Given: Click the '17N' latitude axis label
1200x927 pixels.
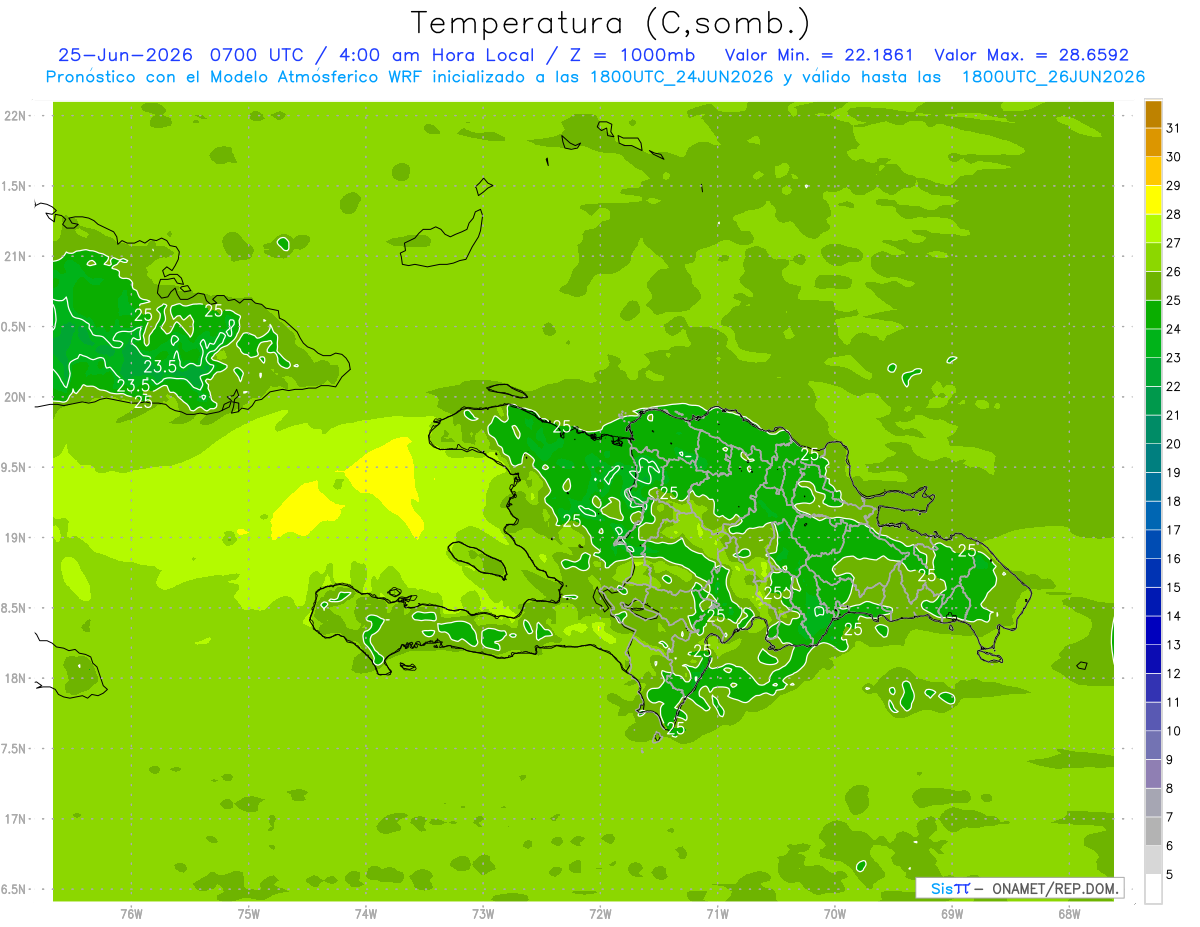Looking at the screenshot, I should click(14, 819).
